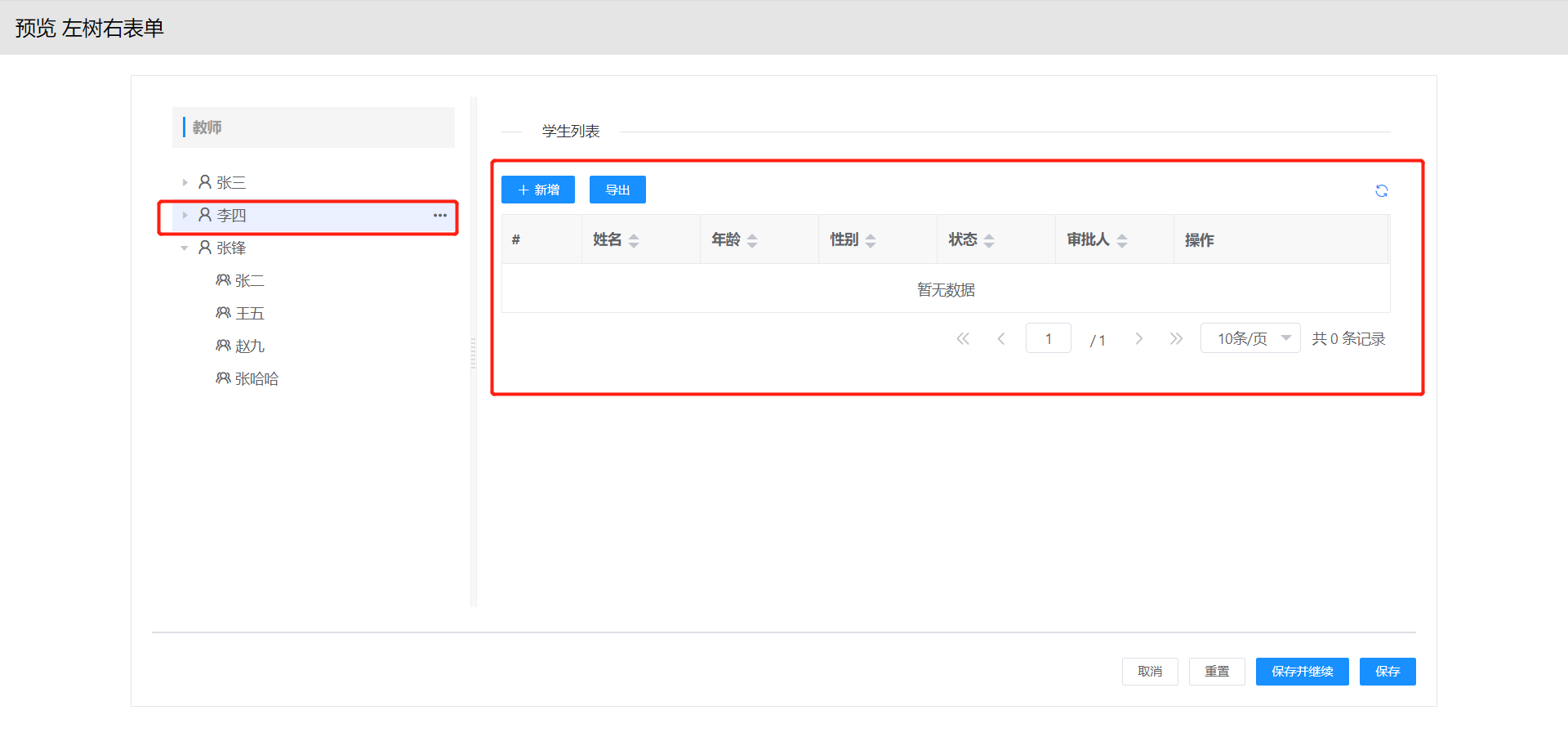Select 王五 in the teacher tree
This screenshot has width=1568, height=737.
249,314
